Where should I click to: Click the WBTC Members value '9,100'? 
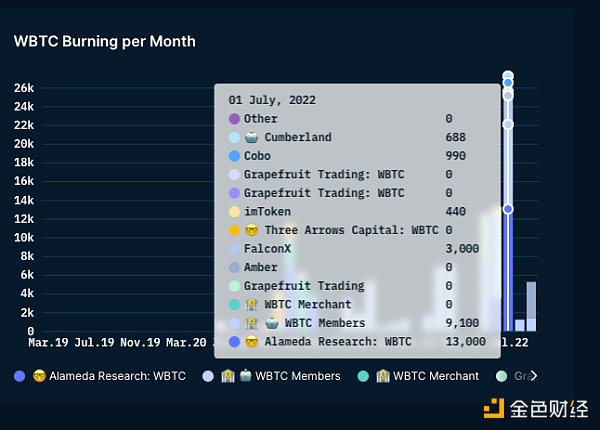pyautogui.click(x=462, y=323)
